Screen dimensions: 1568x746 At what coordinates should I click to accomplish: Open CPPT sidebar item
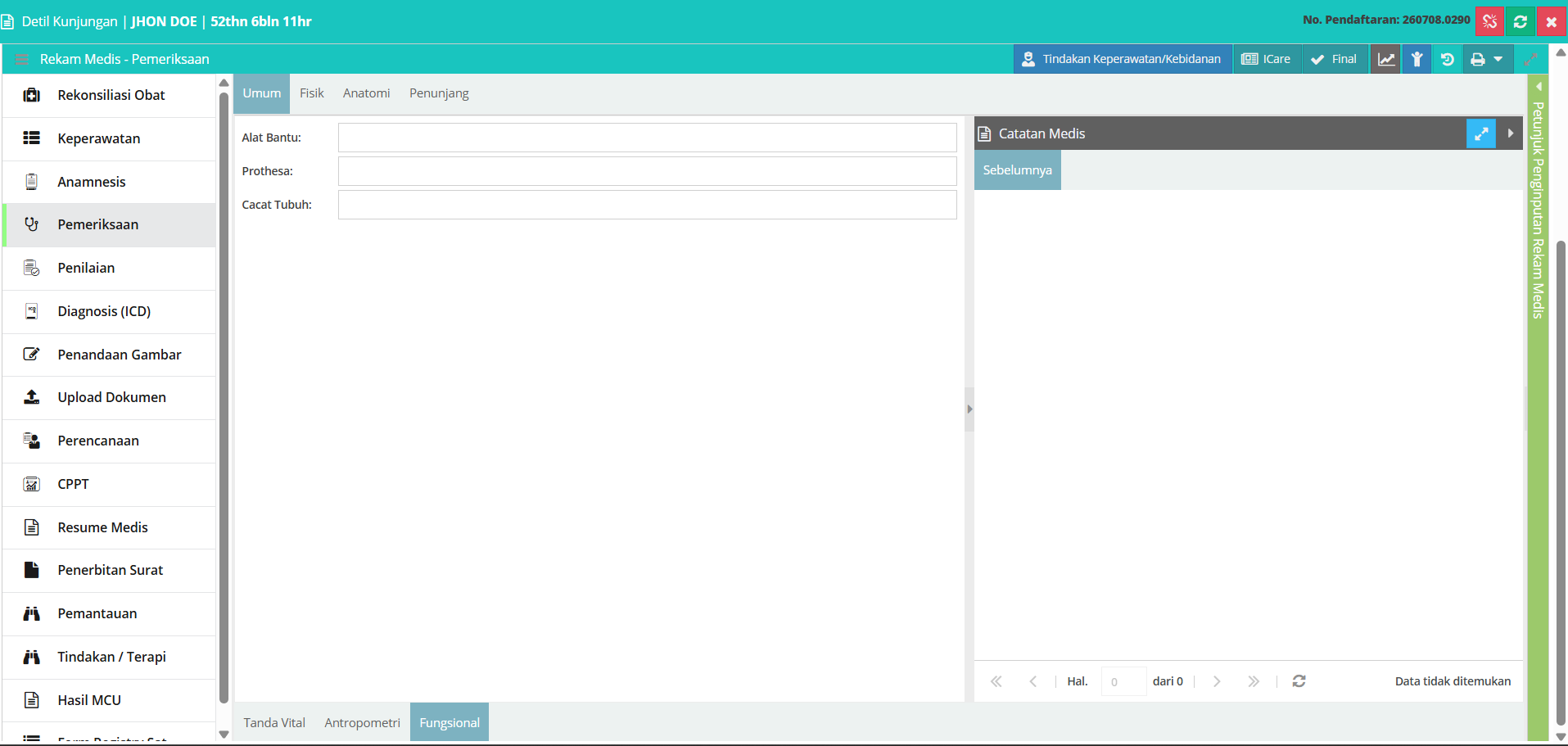pos(110,484)
